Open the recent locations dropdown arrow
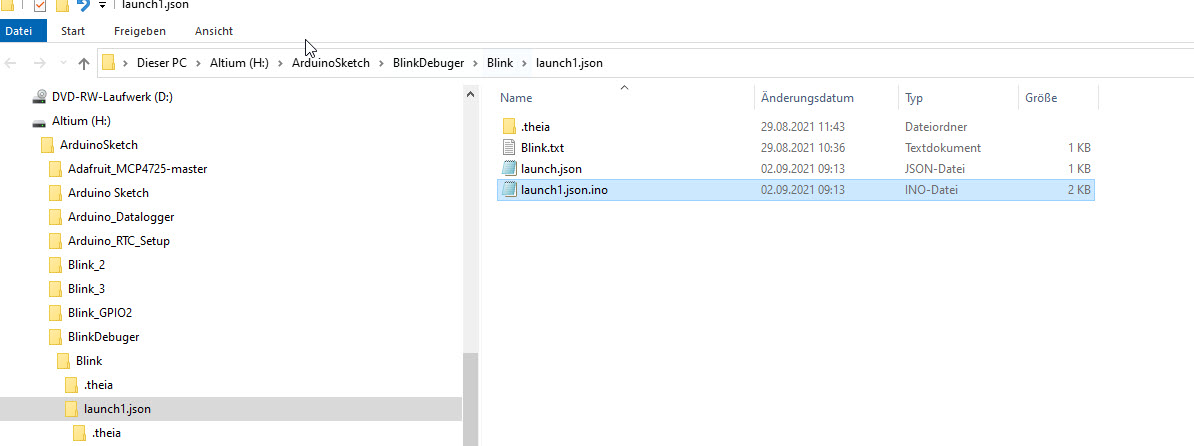1194x446 pixels. (63, 63)
